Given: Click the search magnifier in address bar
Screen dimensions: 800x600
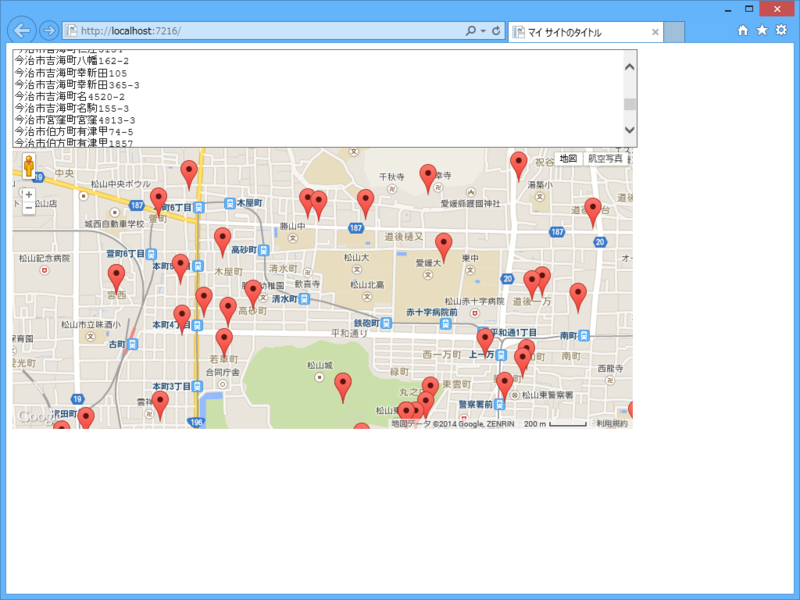Looking at the screenshot, I should [470, 31].
